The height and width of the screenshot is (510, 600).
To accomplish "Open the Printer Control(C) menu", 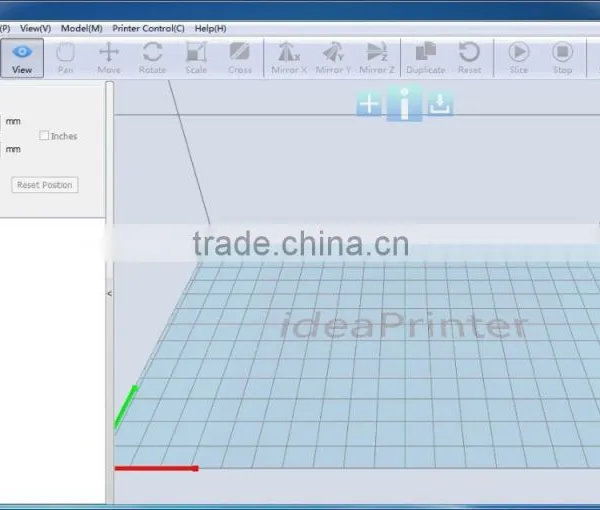I will [148, 28].
